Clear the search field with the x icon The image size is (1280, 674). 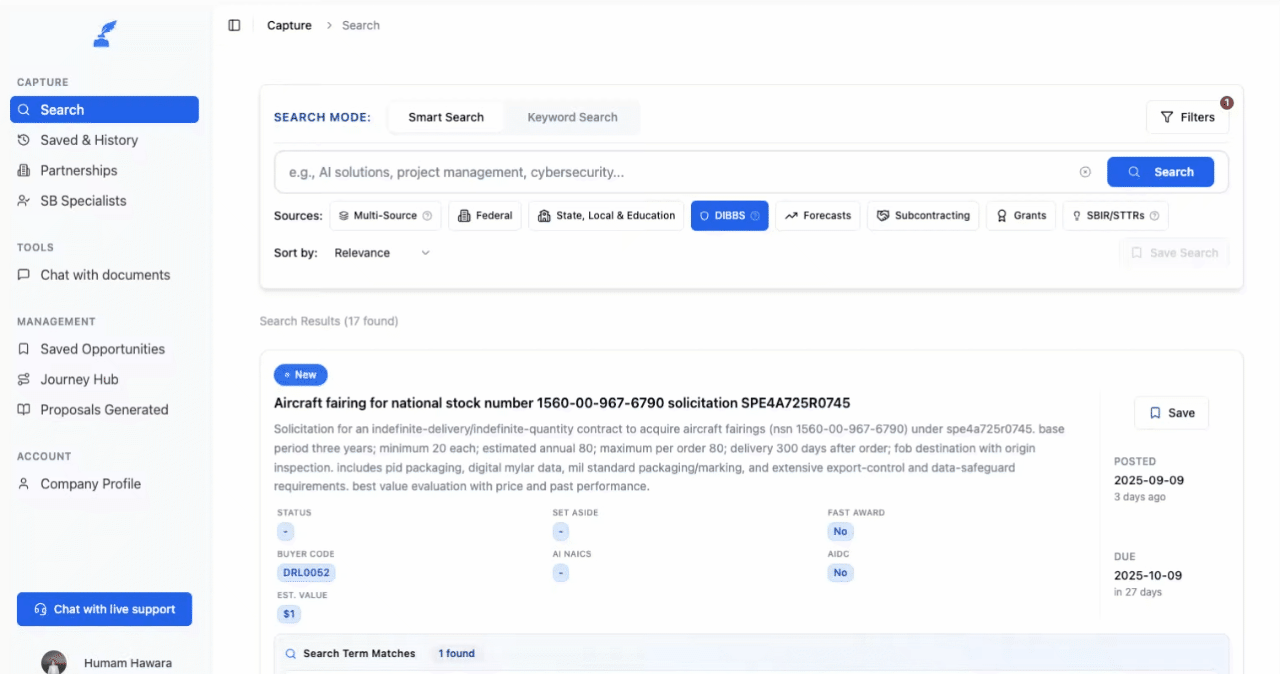point(1085,172)
